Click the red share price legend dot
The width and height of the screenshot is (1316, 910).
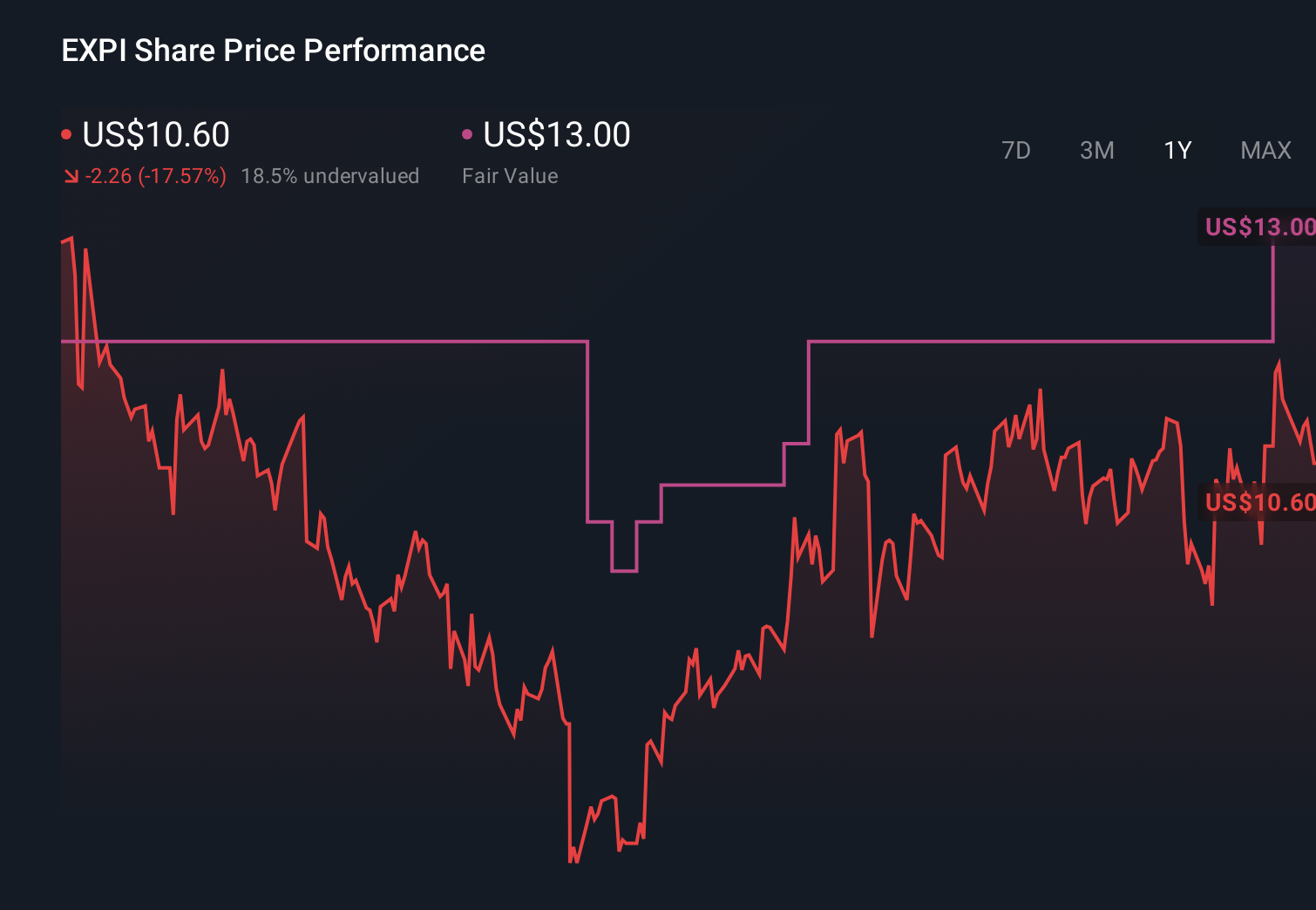pos(65,133)
